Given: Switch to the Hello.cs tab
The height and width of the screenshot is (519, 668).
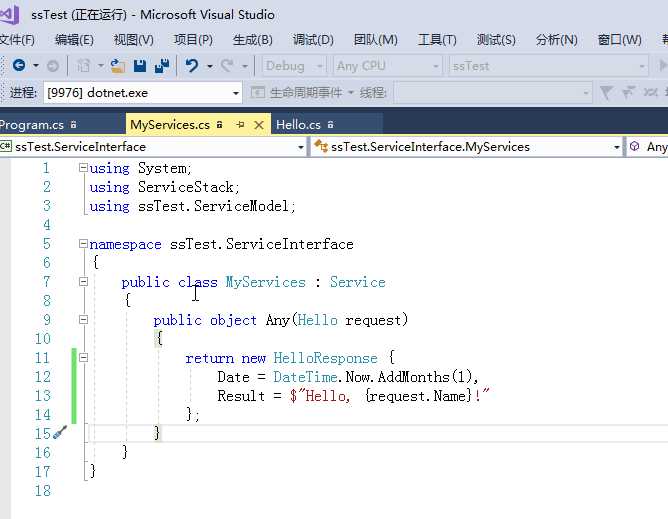Looking at the screenshot, I should [298, 125].
